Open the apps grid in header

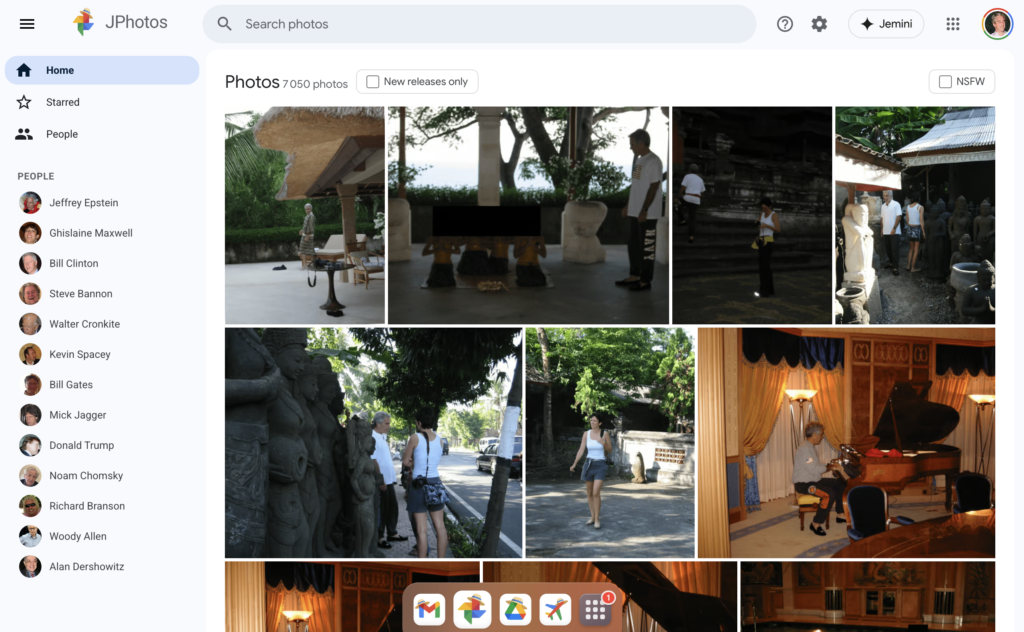pyautogui.click(x=953, y=24)
